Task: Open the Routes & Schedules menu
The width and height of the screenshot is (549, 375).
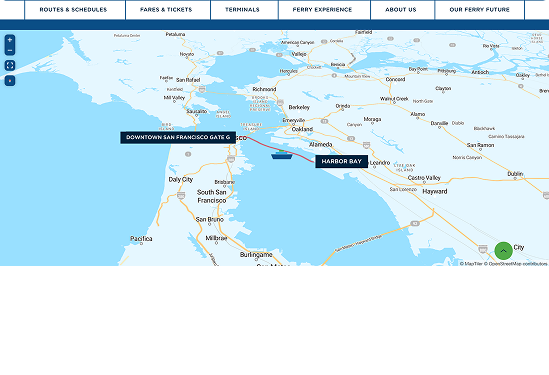Action: point(74,10)
